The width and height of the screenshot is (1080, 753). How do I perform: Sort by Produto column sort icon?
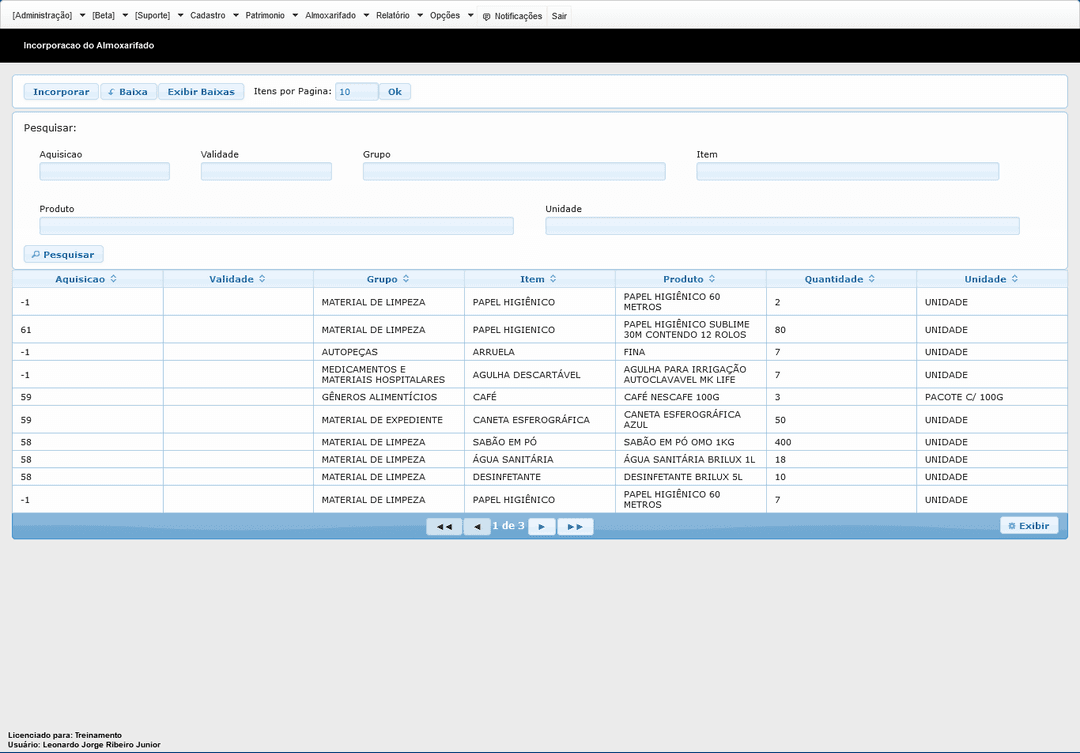[x=712, y=279]
